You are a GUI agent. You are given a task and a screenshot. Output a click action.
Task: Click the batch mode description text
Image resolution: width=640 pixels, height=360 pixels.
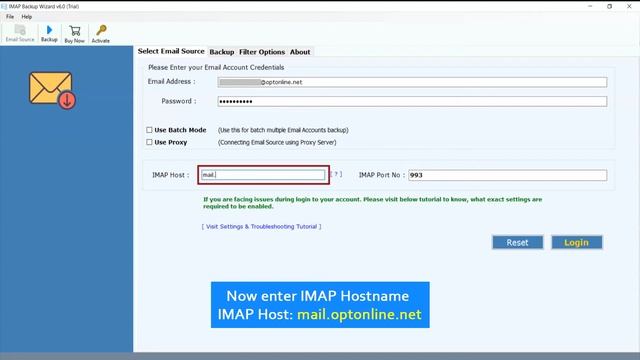pyautogui.click(x=283, y=130)
